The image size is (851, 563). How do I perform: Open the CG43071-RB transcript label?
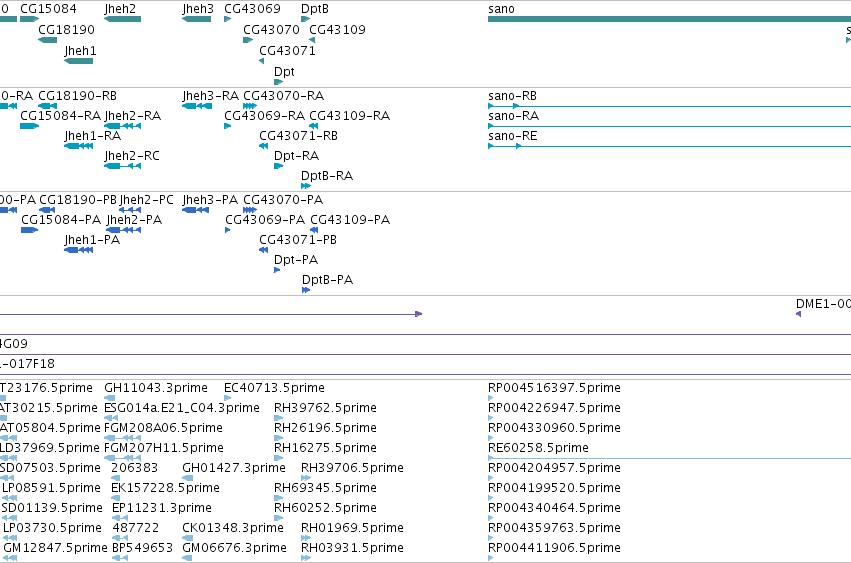[x=299, y=136]
